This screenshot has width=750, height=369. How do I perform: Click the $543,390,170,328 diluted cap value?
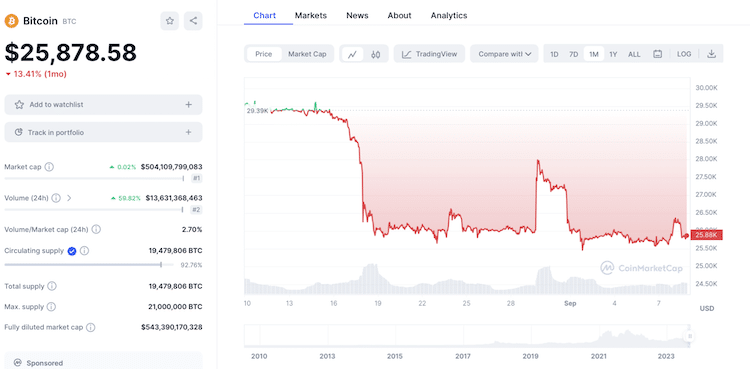171,327
